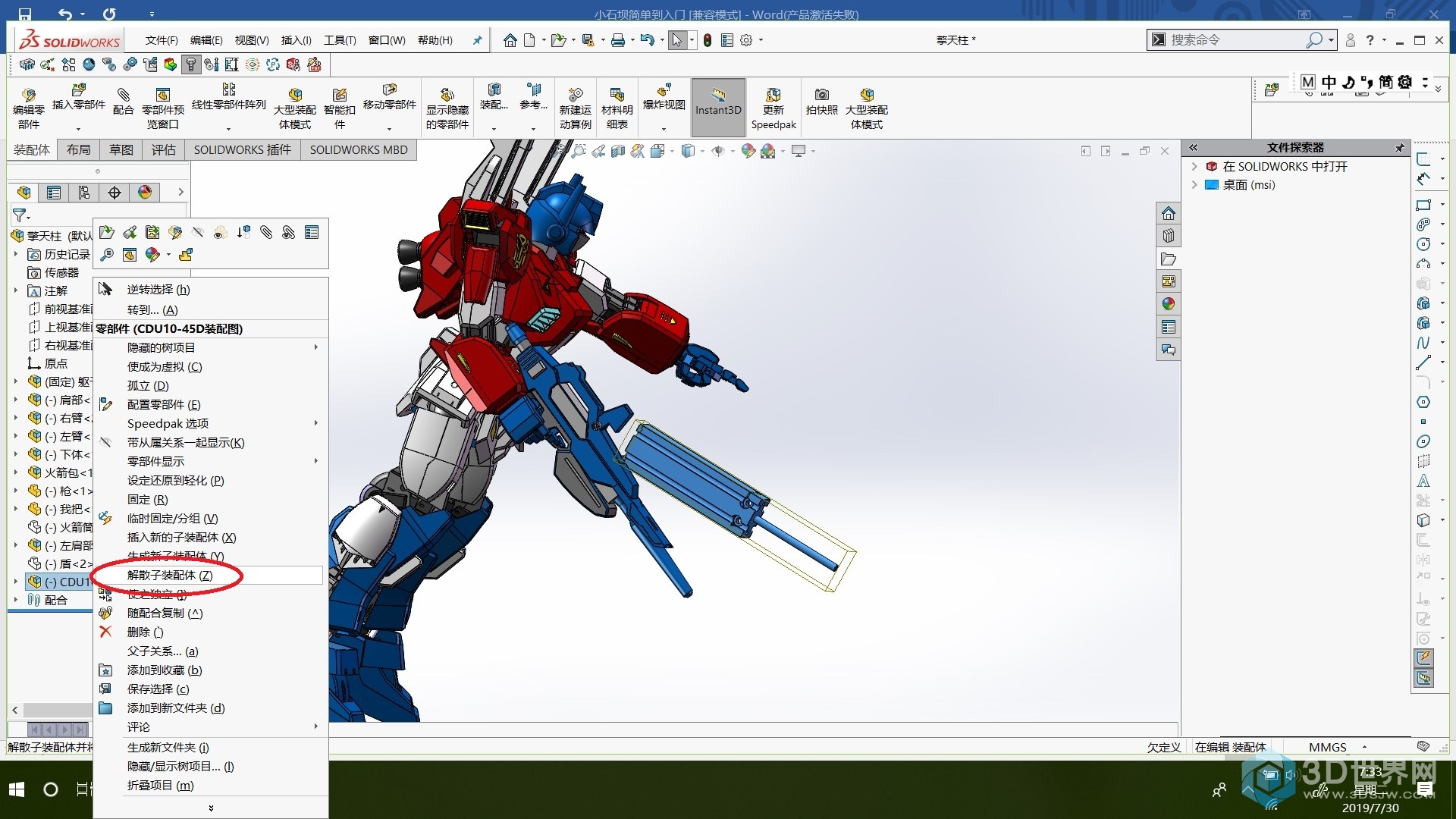The height and width of the screenshot is (819, 1456).
Task: Click Linear Component Pattern (线性零部件阵列)
Action: click(228, 99)
